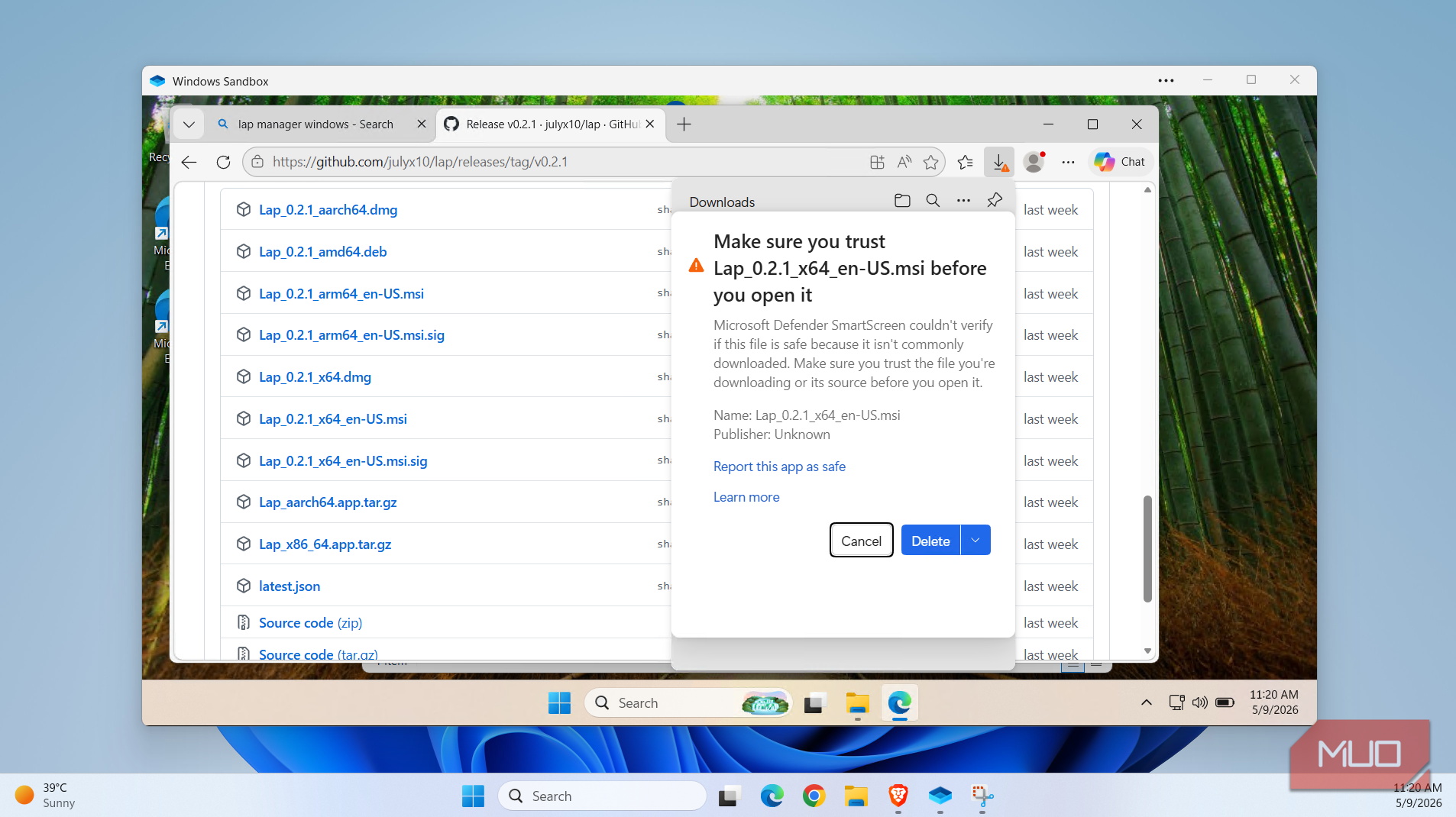Click the Cancel button in SmartScreen dialog
The width and height of the screenshot is (1456, 817).
(861, 541)
